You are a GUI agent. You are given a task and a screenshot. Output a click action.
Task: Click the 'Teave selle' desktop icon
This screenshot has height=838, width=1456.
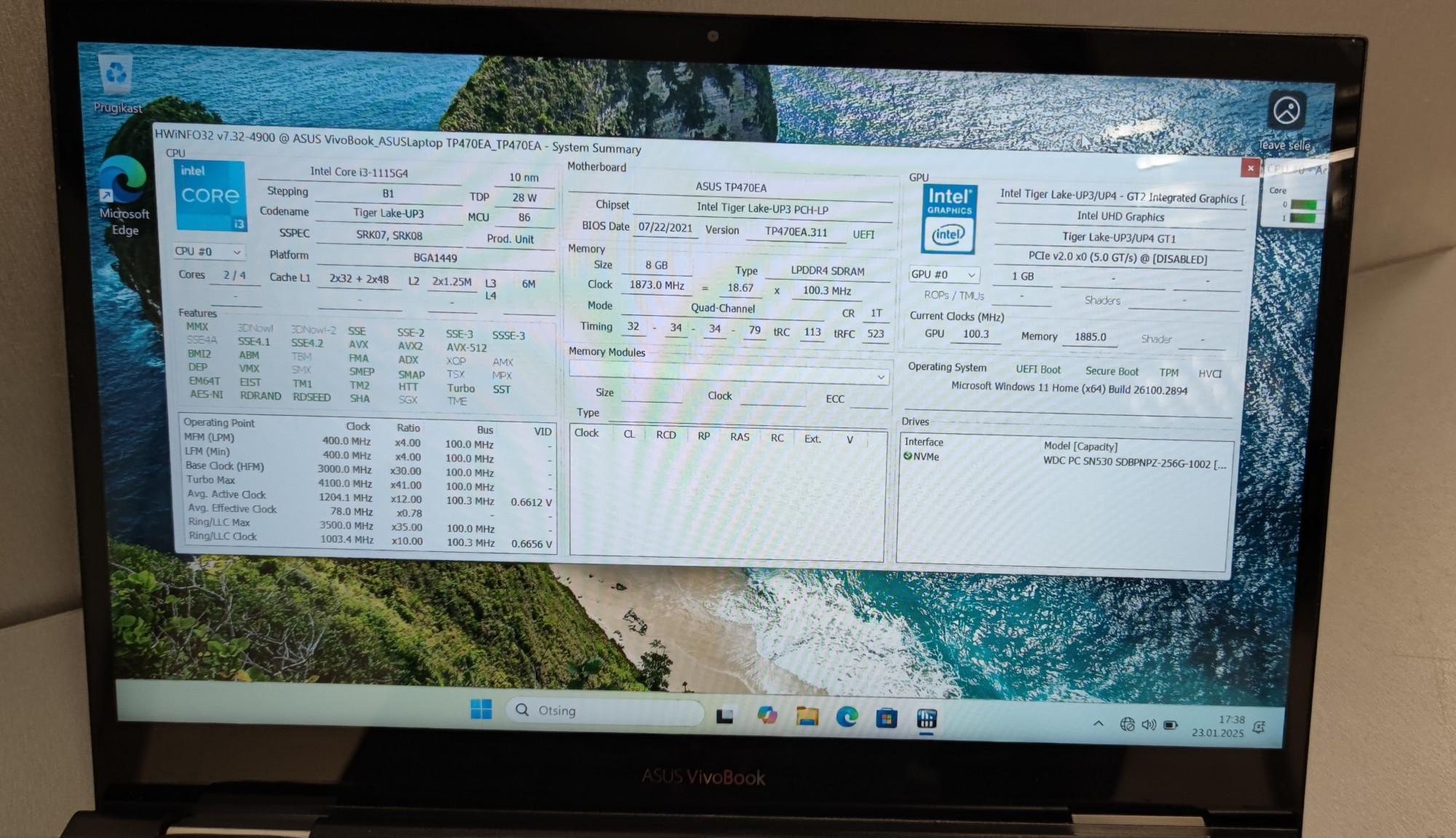[x=1286, y=121]
